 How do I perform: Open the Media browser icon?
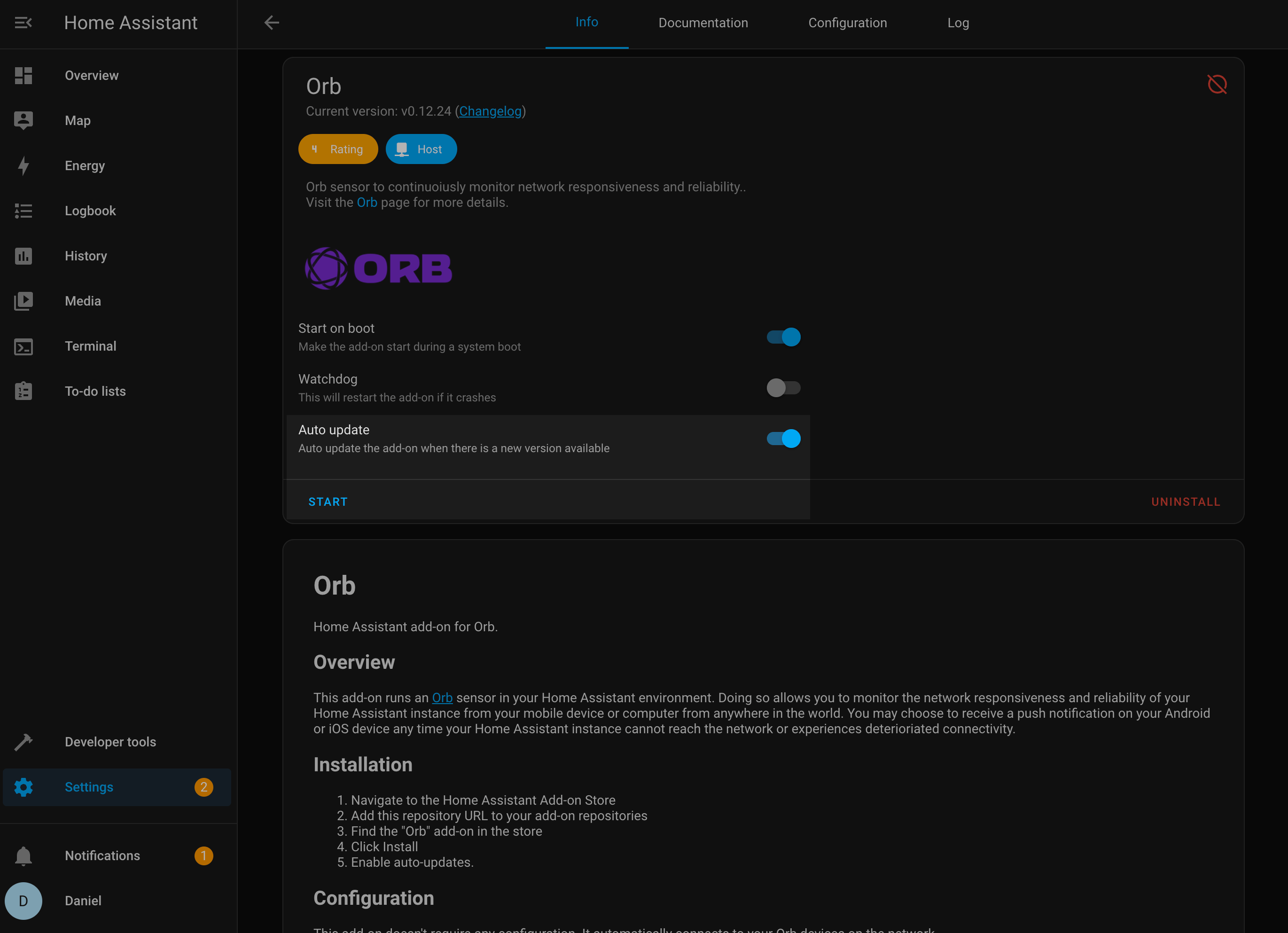click(x=23, y=301)
